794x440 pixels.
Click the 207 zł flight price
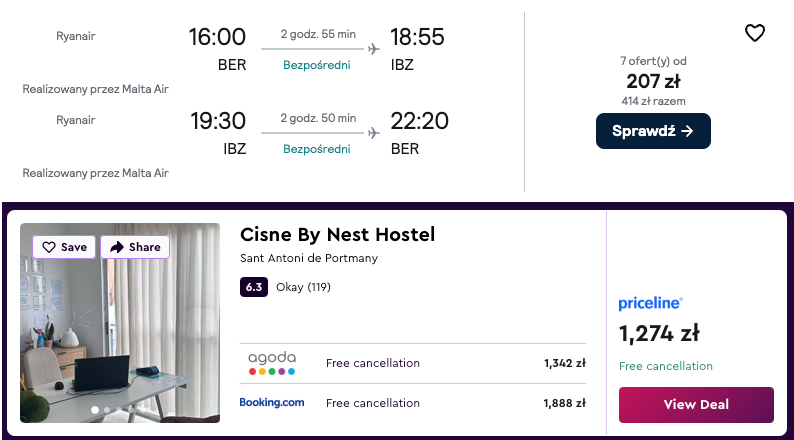(x=653, y=81)
